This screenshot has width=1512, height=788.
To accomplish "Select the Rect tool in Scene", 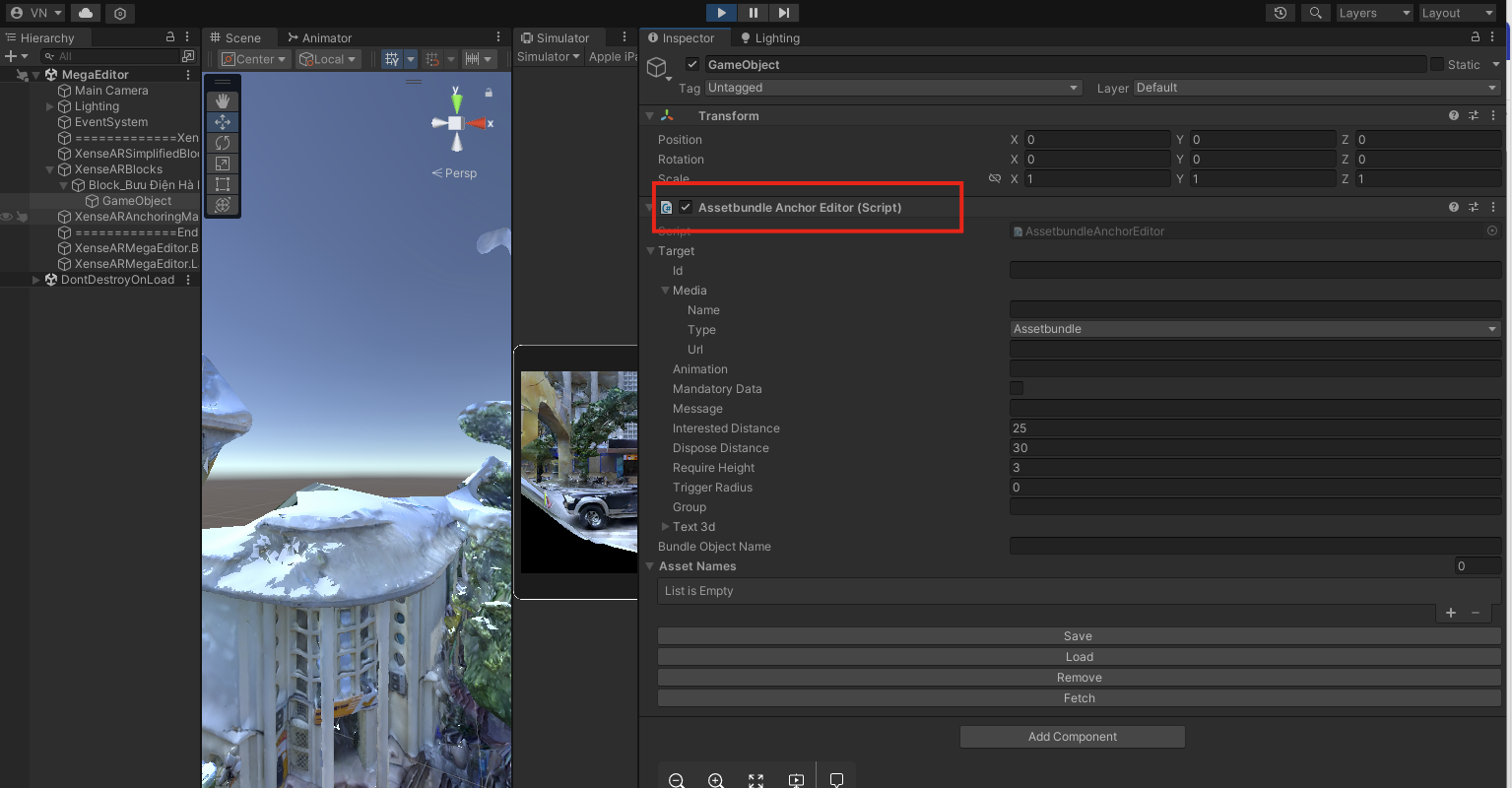I will (x=223, y=184).
